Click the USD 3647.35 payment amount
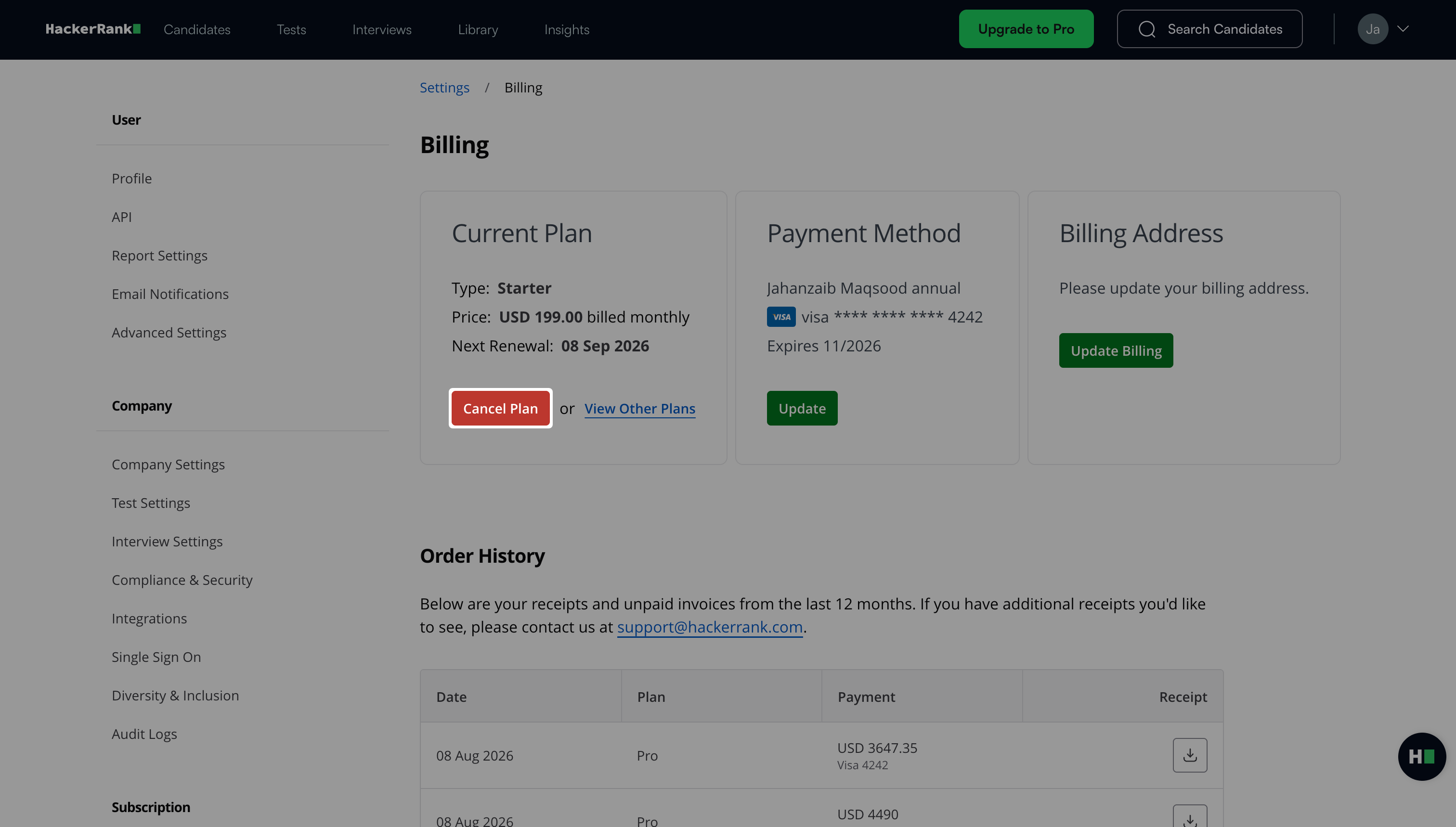This screenshot has height=827, width=1456. pos(877,748)
